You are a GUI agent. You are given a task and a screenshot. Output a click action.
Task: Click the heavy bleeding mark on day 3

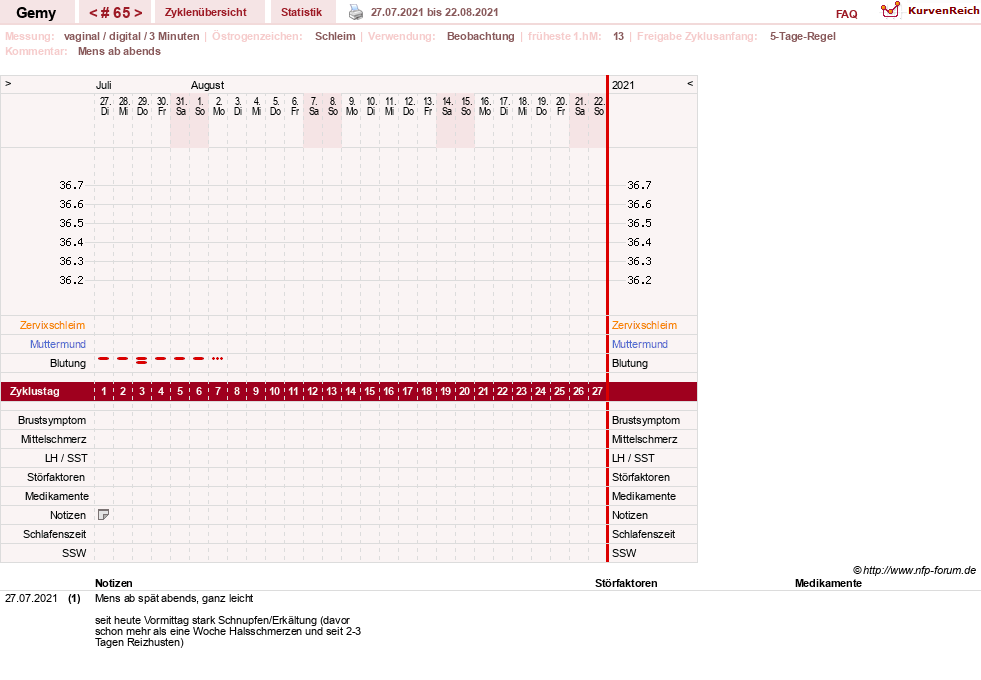142,360
